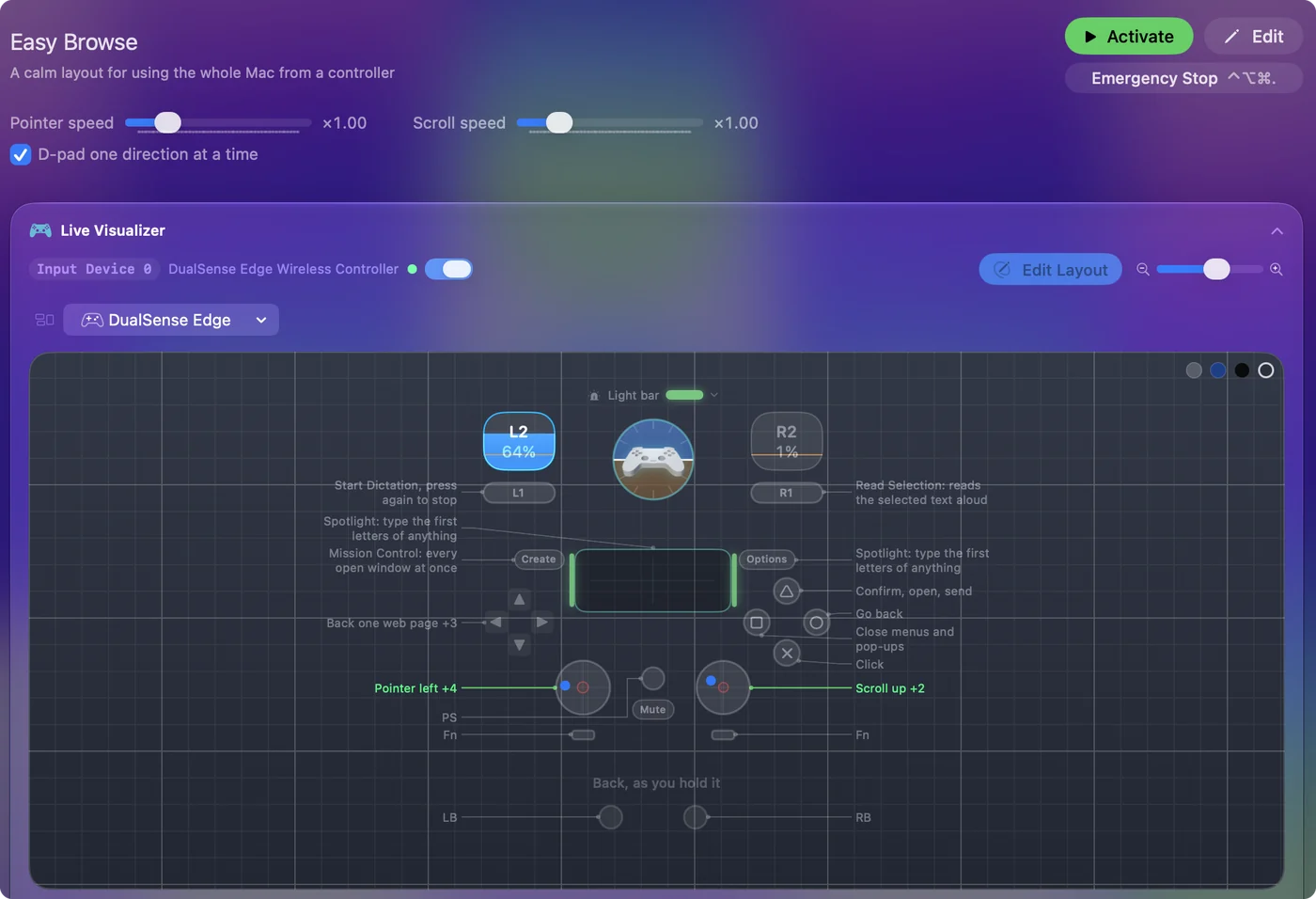
Task: Select the white ring color swatch
Action: pos(1266,371)
